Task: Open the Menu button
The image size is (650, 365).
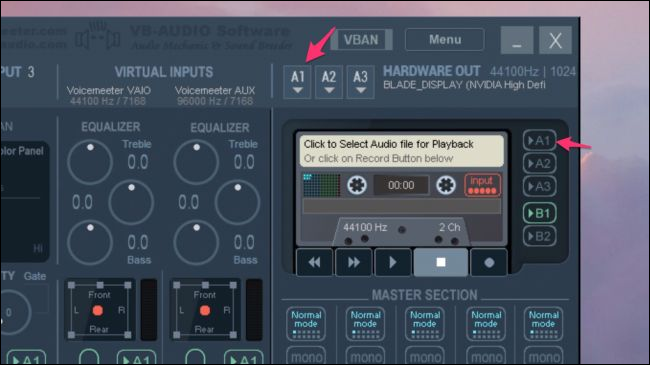Action: point(444,40)
